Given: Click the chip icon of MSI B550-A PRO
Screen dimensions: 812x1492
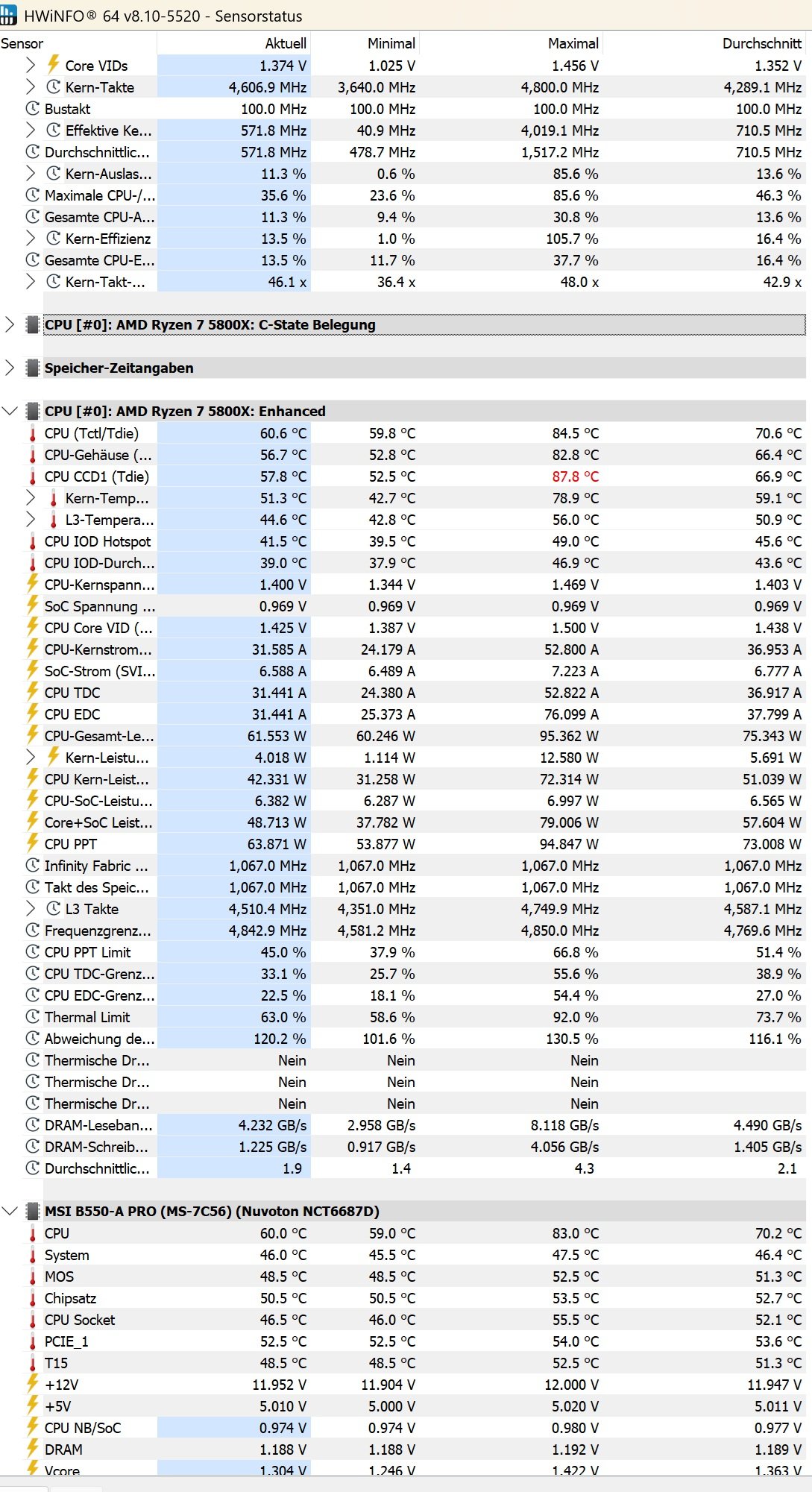Looking at the screenshot, I should tap(32, 1212).
